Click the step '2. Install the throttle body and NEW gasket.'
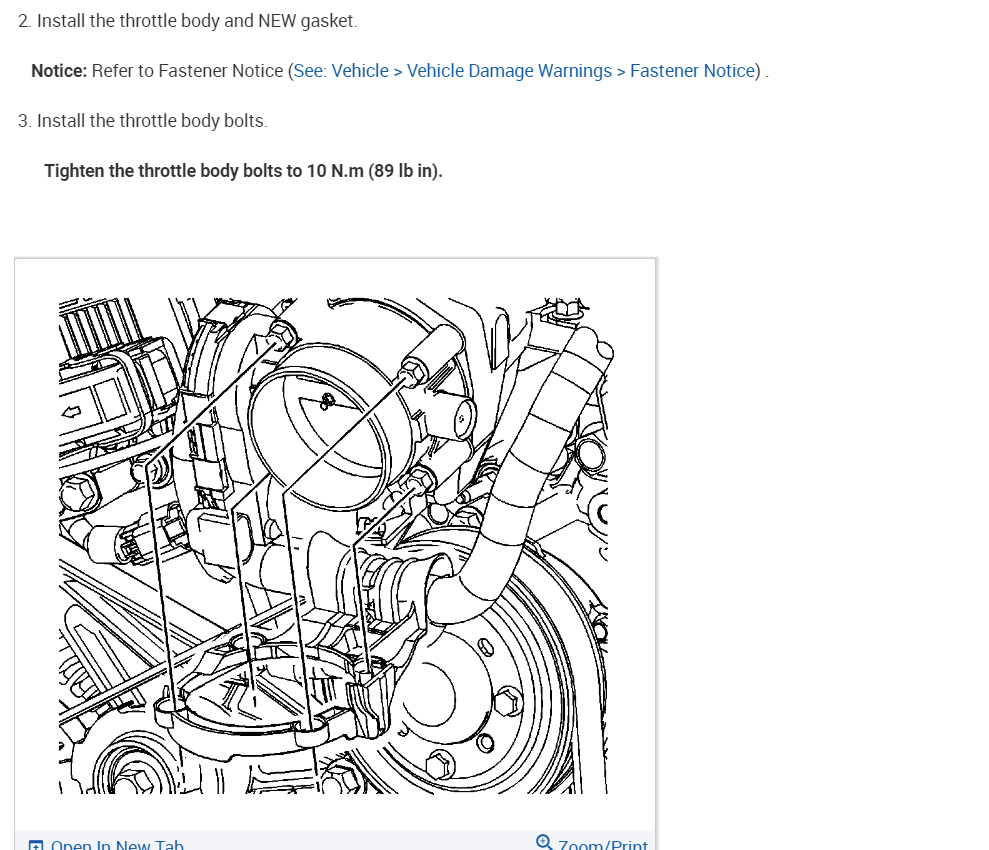Viewport: 989px width, 850px height. coord(187,21)
